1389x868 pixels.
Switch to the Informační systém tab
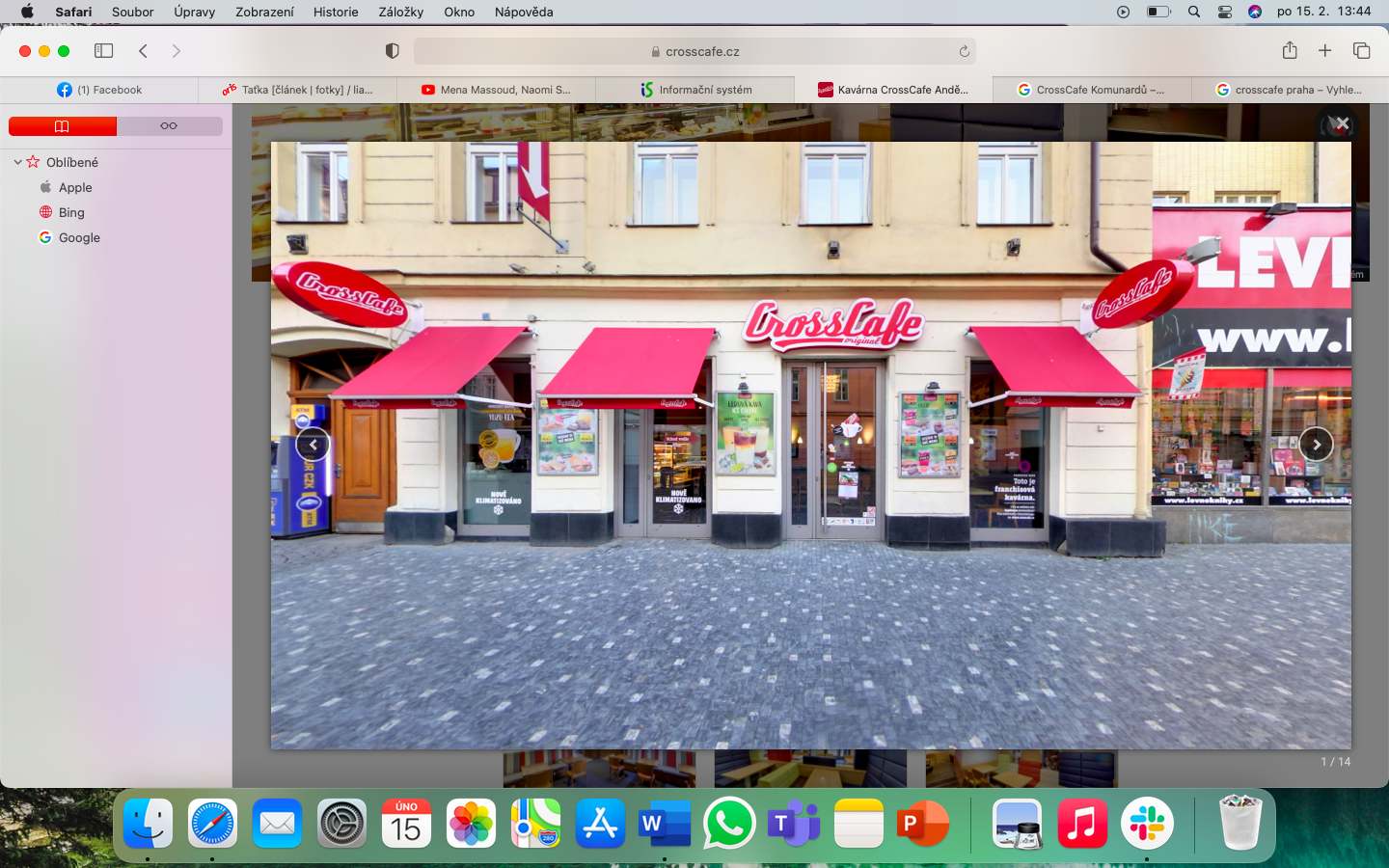(x=695, y=90)
